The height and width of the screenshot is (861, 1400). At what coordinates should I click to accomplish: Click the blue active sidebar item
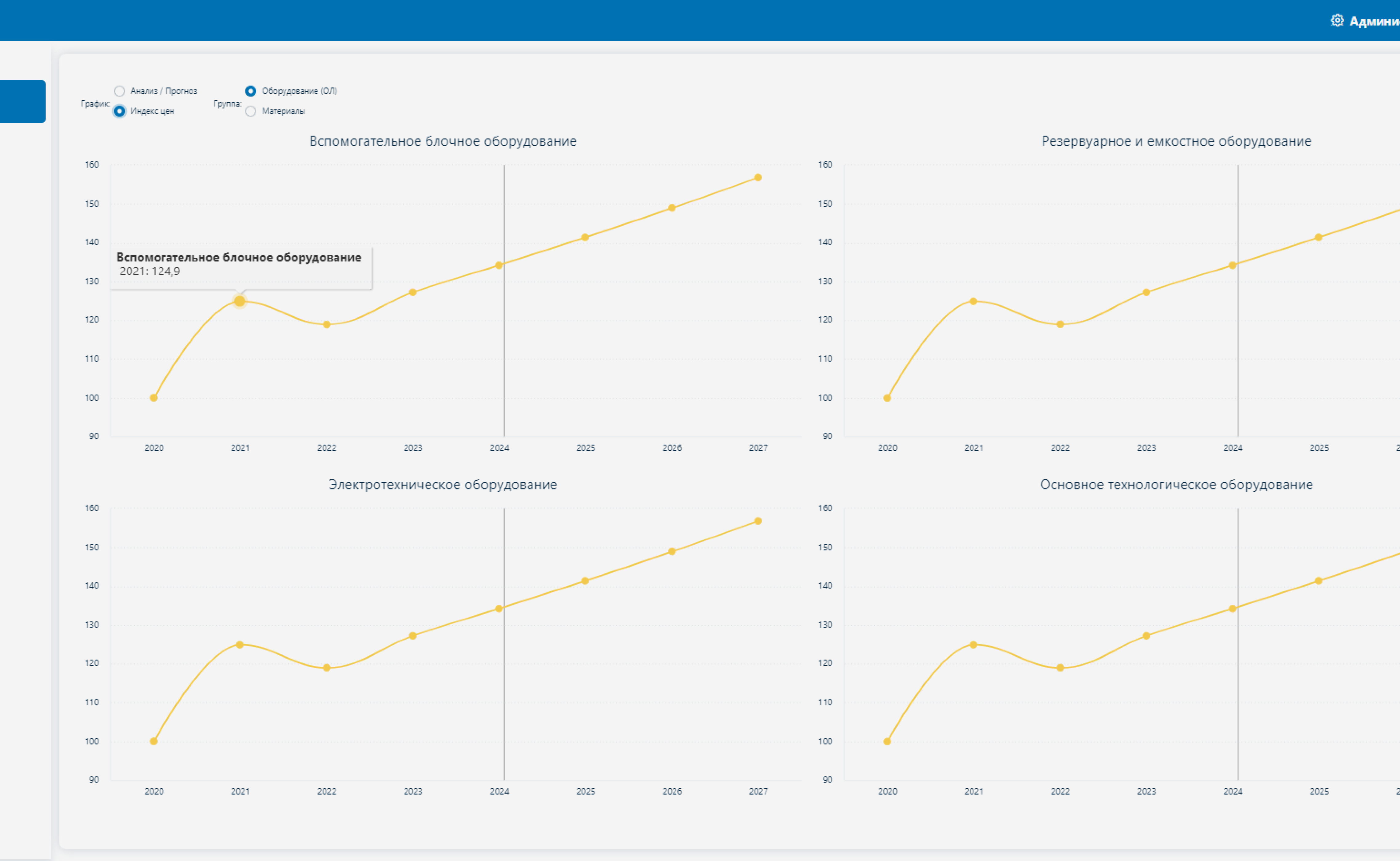[x=23, y=101]
